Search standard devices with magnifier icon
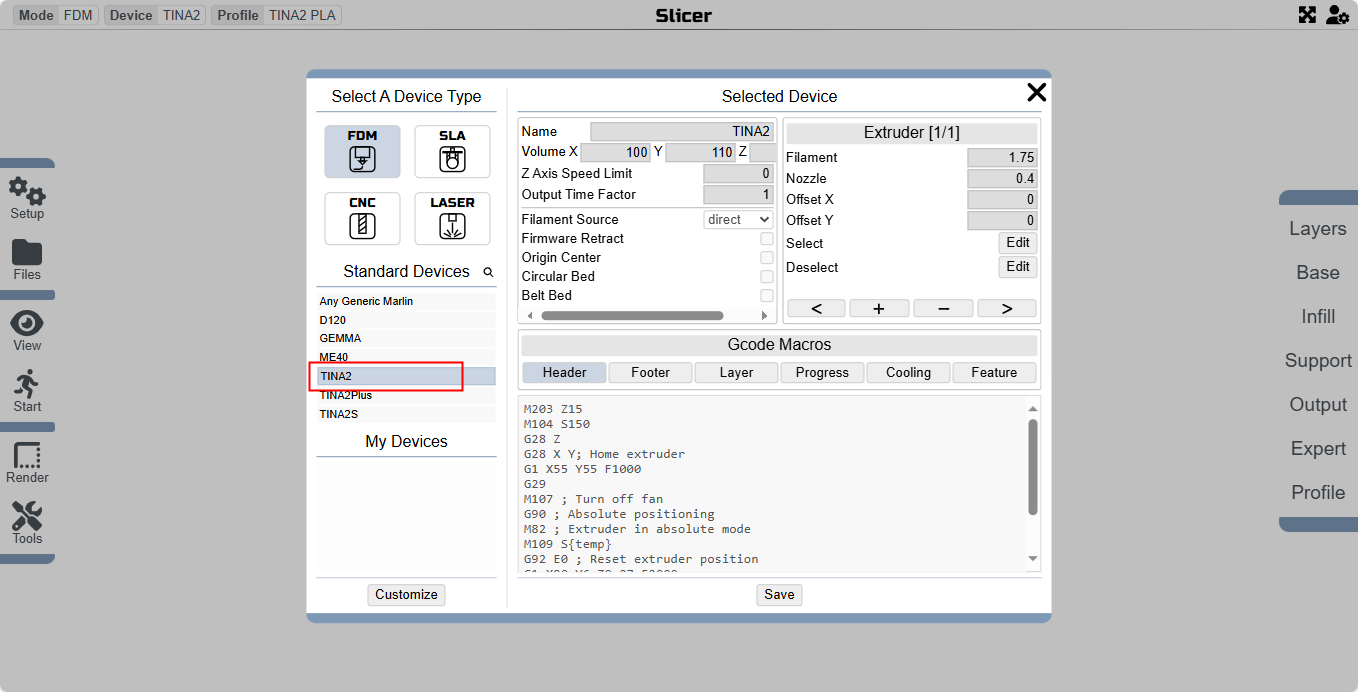The image size is (1358, 692). point(488,272)
